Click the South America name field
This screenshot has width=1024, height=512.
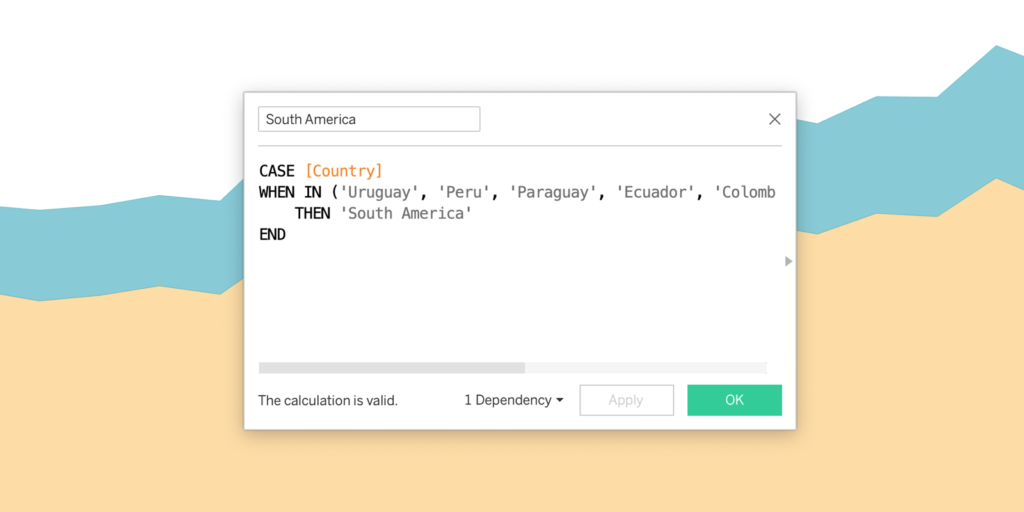tap(369, 120)
